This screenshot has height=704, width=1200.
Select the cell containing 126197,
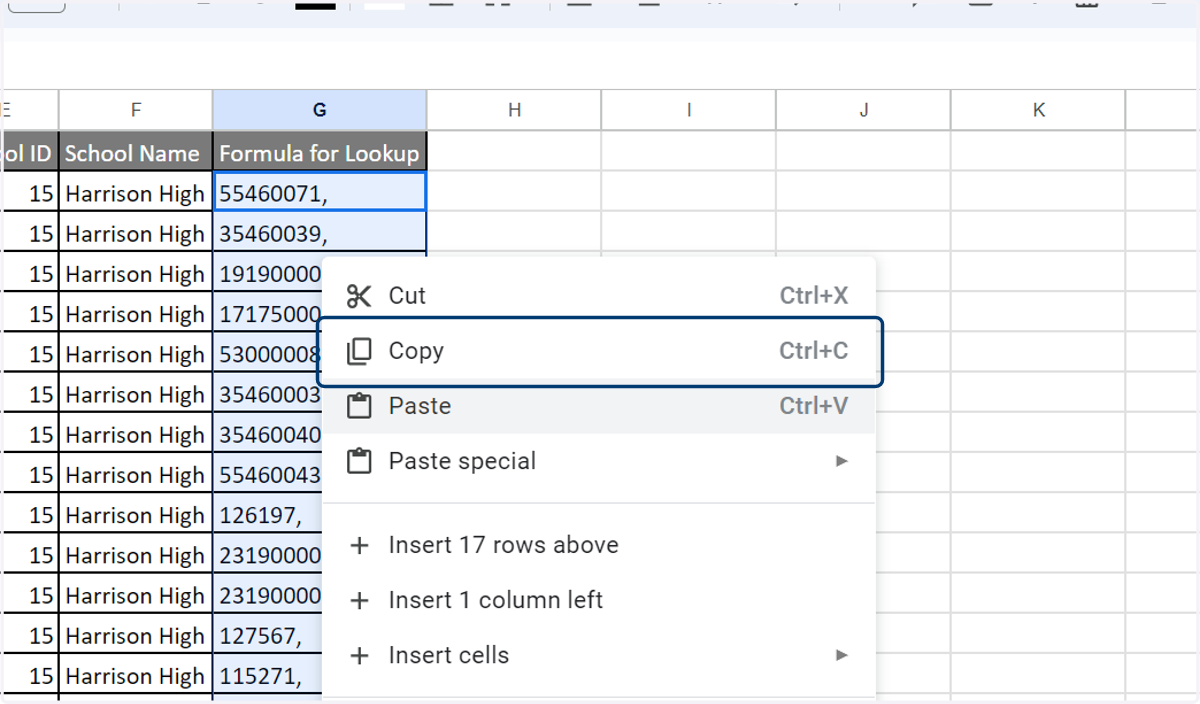pos(268,515)
